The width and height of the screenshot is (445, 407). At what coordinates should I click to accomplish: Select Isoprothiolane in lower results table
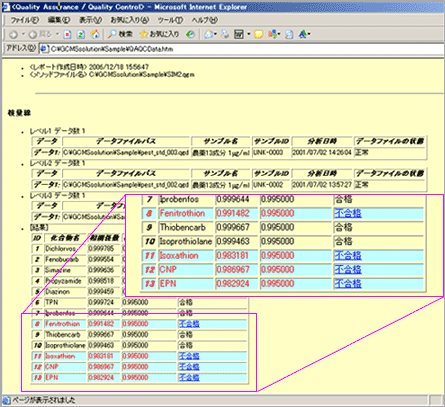point(65,345)
